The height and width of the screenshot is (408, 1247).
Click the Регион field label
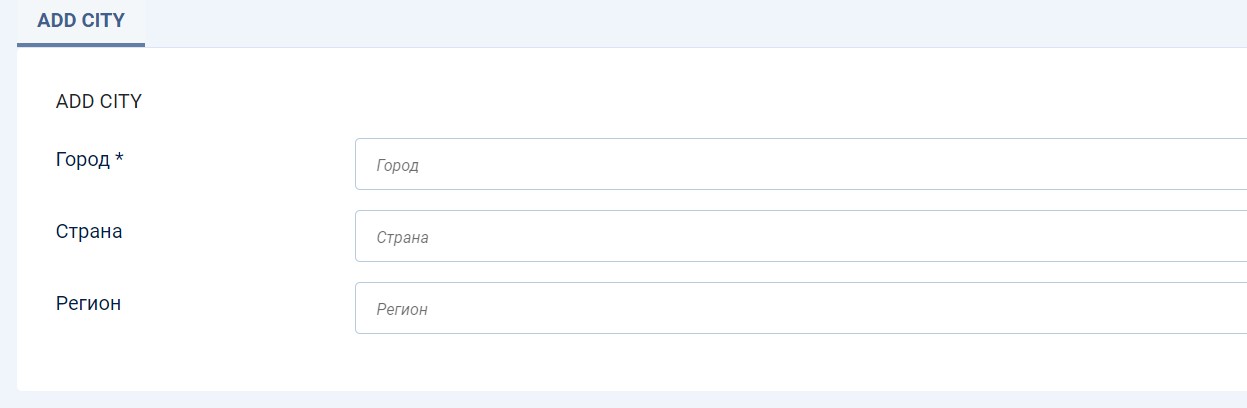point(88,303)
